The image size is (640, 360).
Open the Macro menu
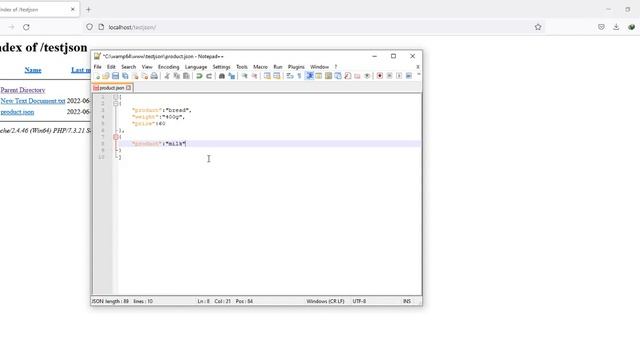(x=260, y=67)
